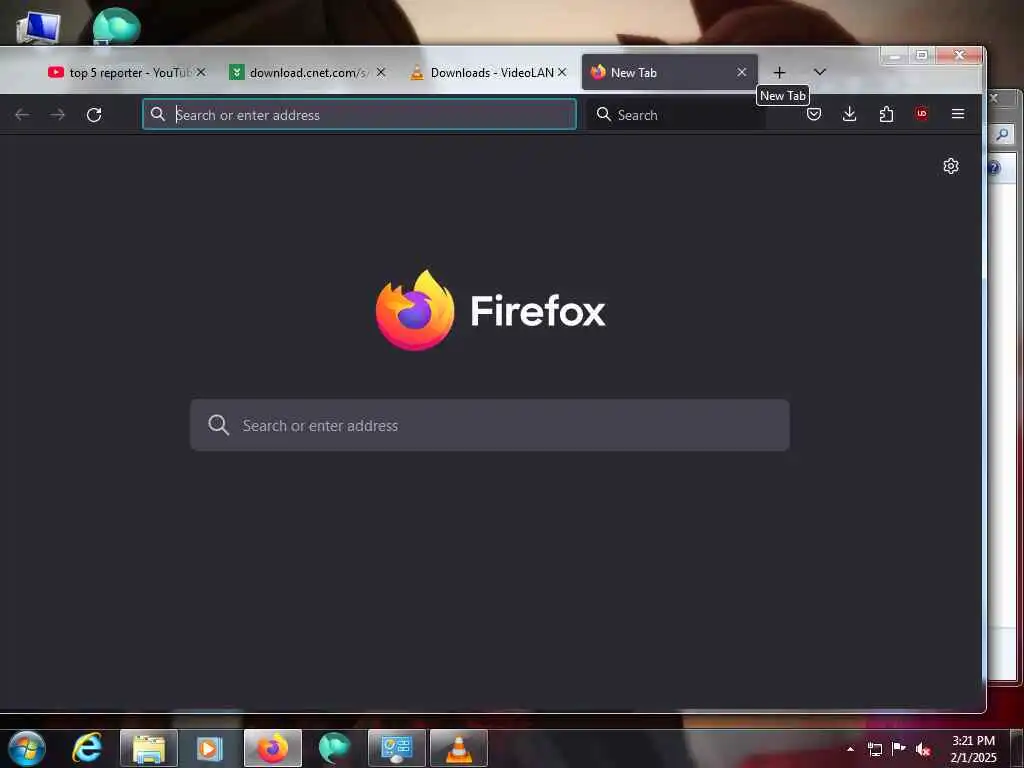Screen dimensions: 1024x768
Task: Click the magnifier icon in toolbar Search box
Action: coord(603,115)
